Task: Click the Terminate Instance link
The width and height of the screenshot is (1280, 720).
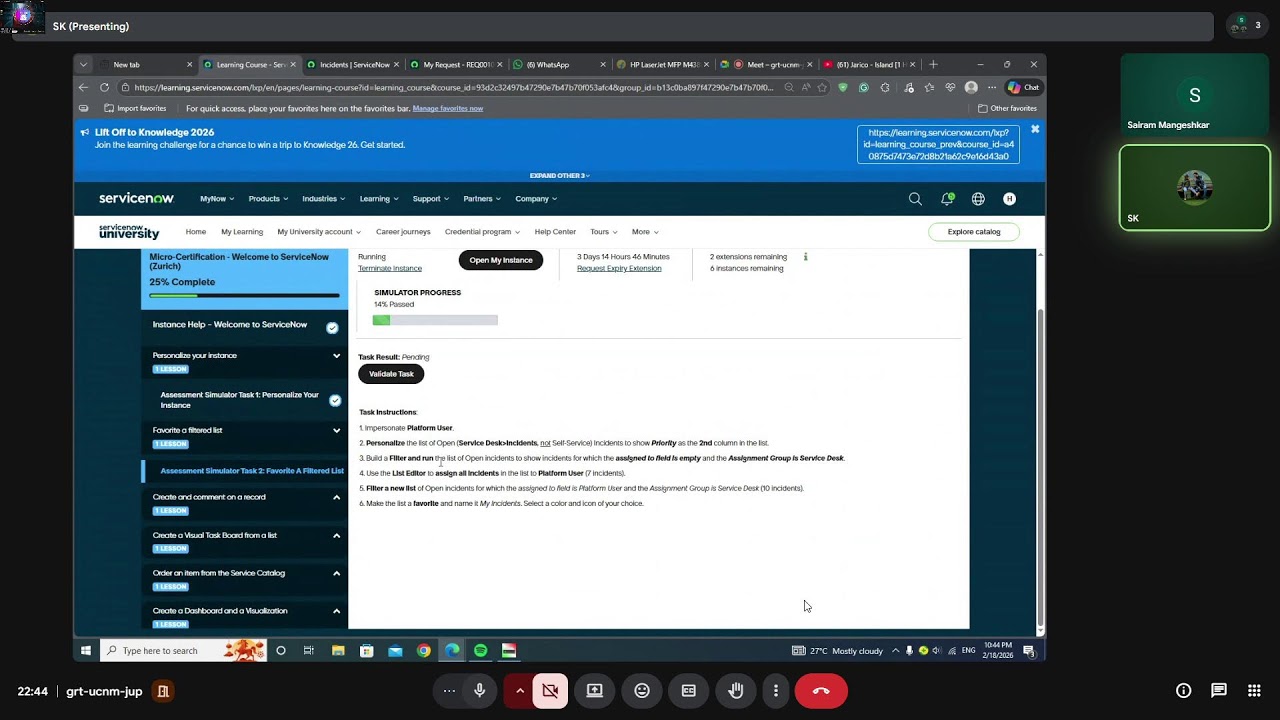Action: [x=390, y=268]
